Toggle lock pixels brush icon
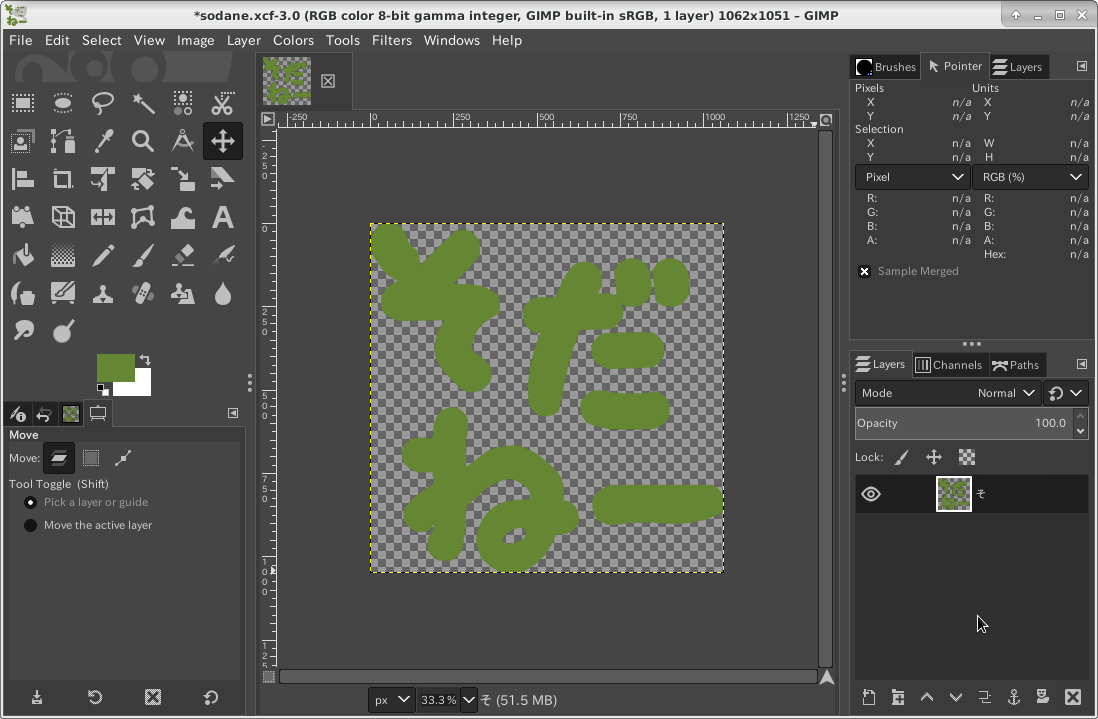The image size is (1098, 719). 901,458
